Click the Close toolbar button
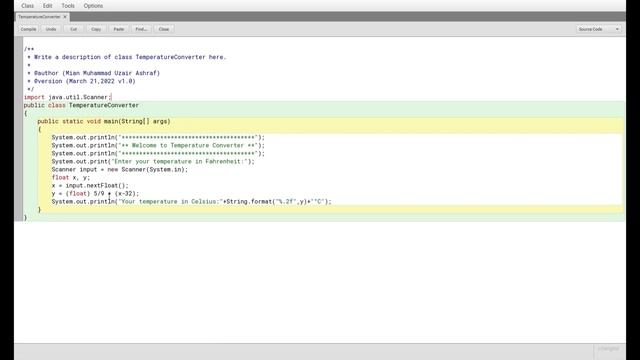Screen dimensions: 640x360 point(164,29)
